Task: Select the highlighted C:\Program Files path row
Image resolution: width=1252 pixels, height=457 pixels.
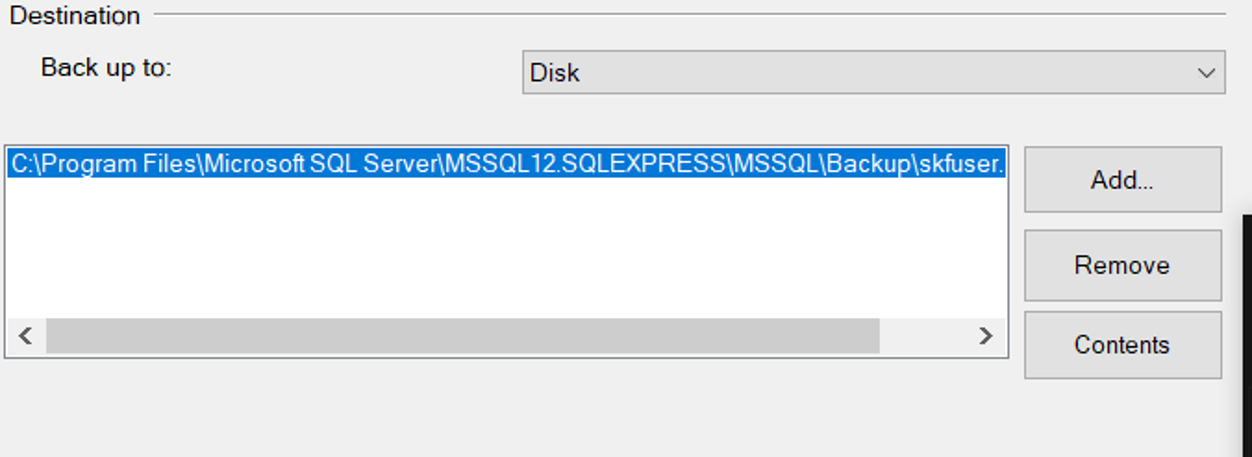Action: pyautogui.click(x=506, y=164)
